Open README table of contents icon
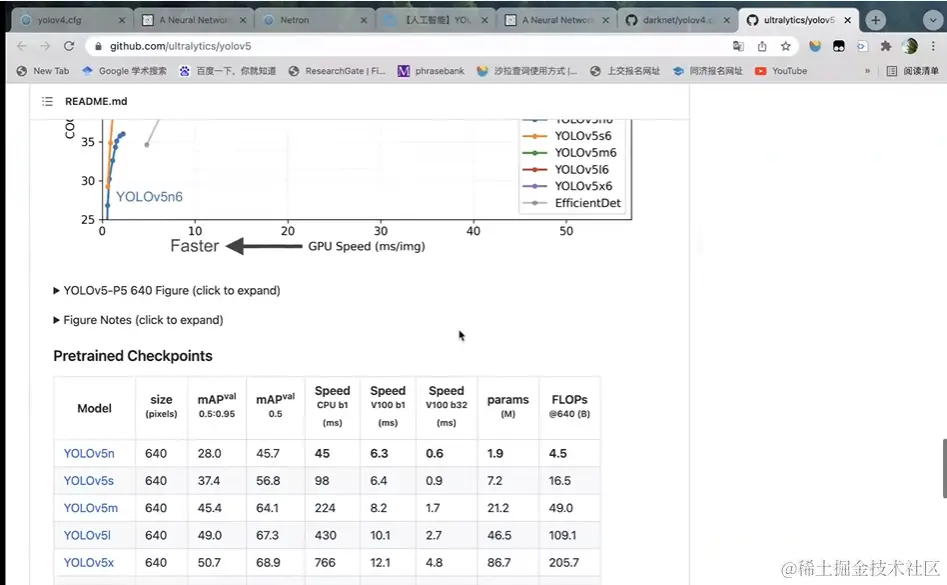The image size is (947, 585). point(47,101)
